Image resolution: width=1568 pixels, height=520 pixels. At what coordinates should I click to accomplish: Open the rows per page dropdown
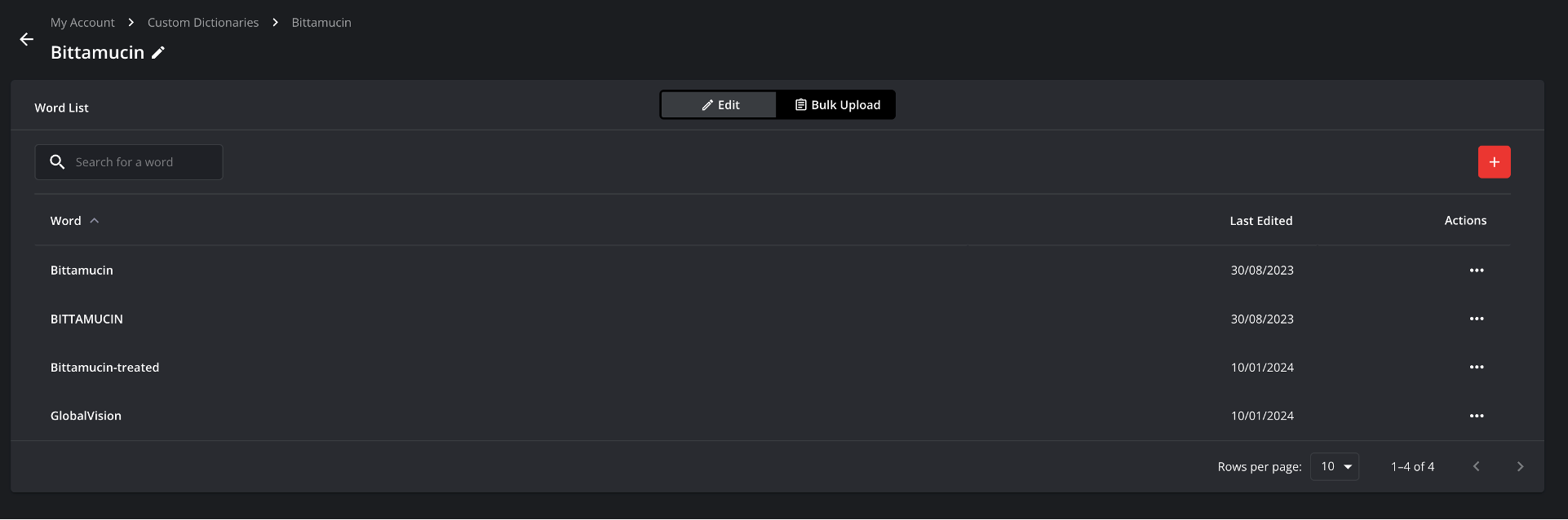click(1334, 467)
